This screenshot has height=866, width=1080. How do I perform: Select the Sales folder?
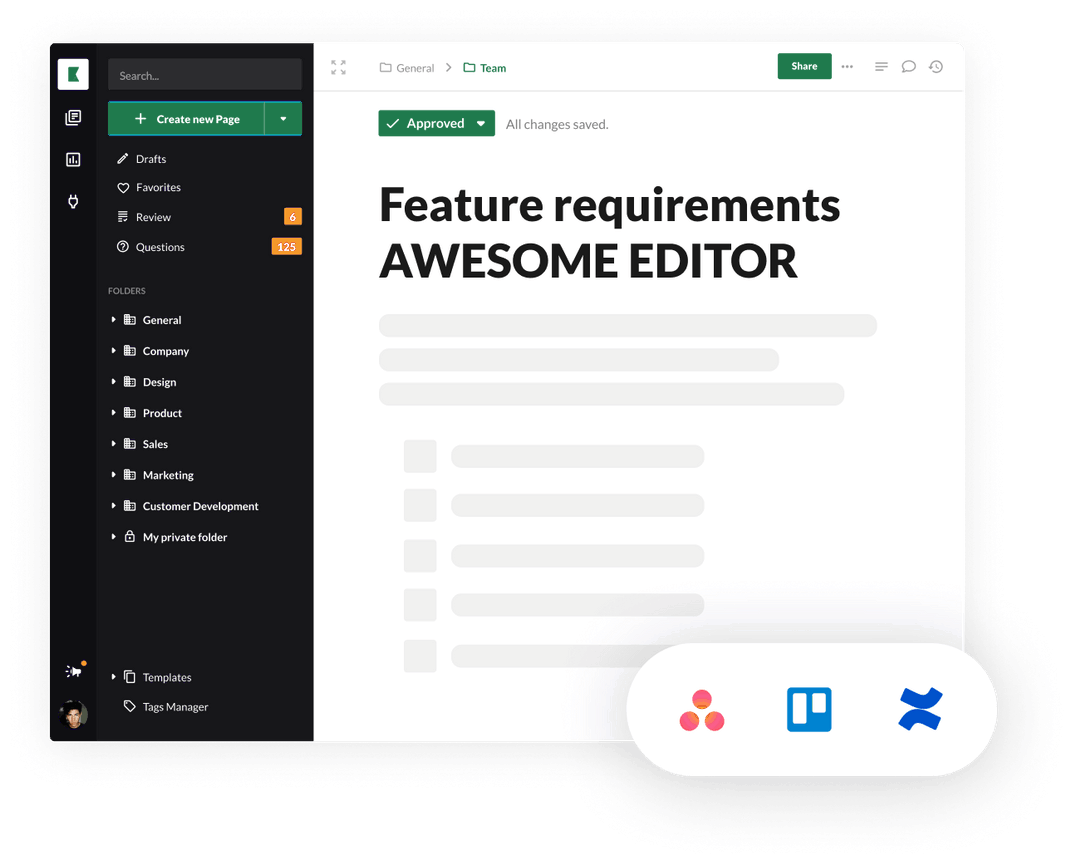[155, 444]
